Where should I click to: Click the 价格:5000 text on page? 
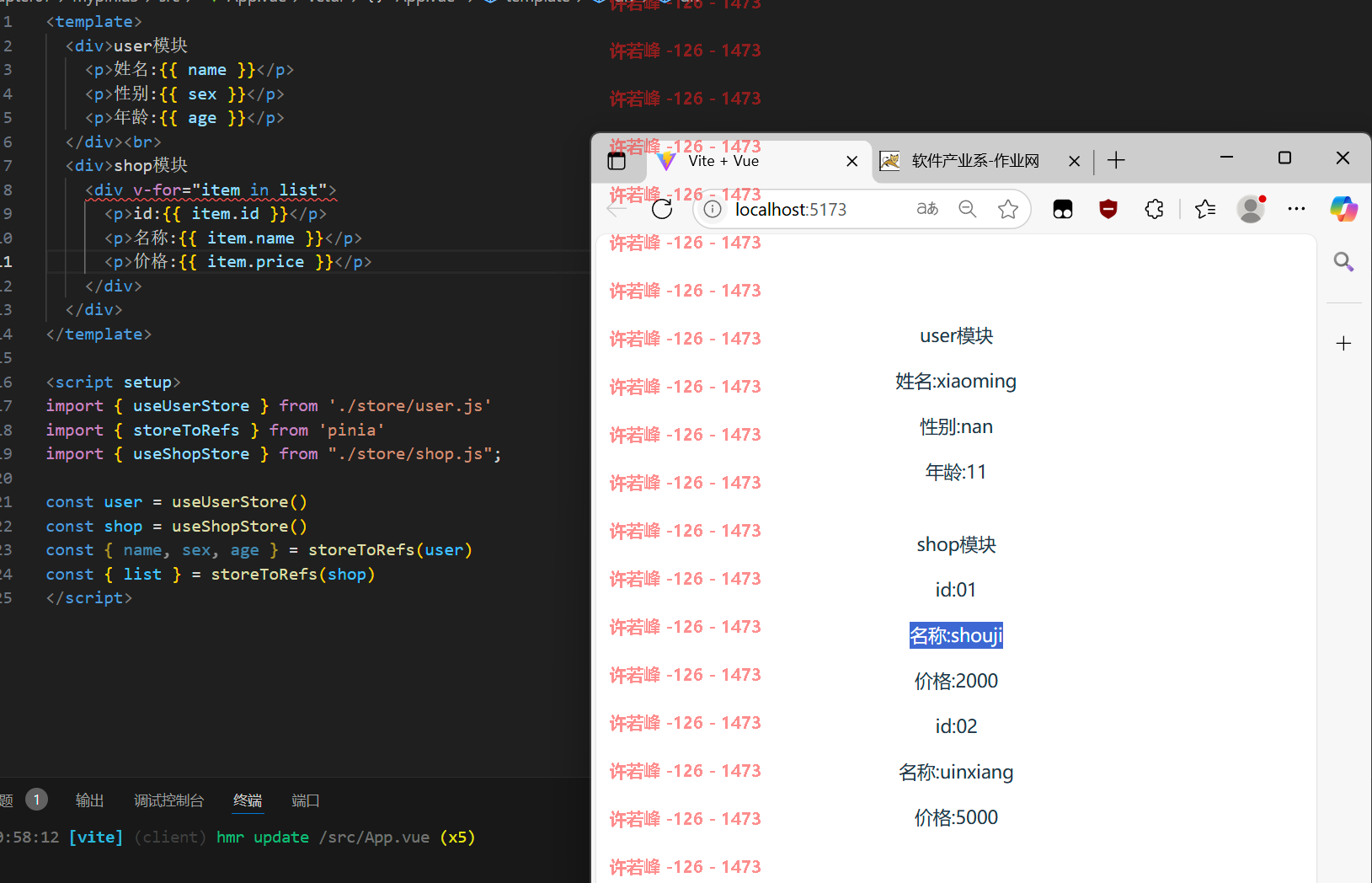point(956,817)
